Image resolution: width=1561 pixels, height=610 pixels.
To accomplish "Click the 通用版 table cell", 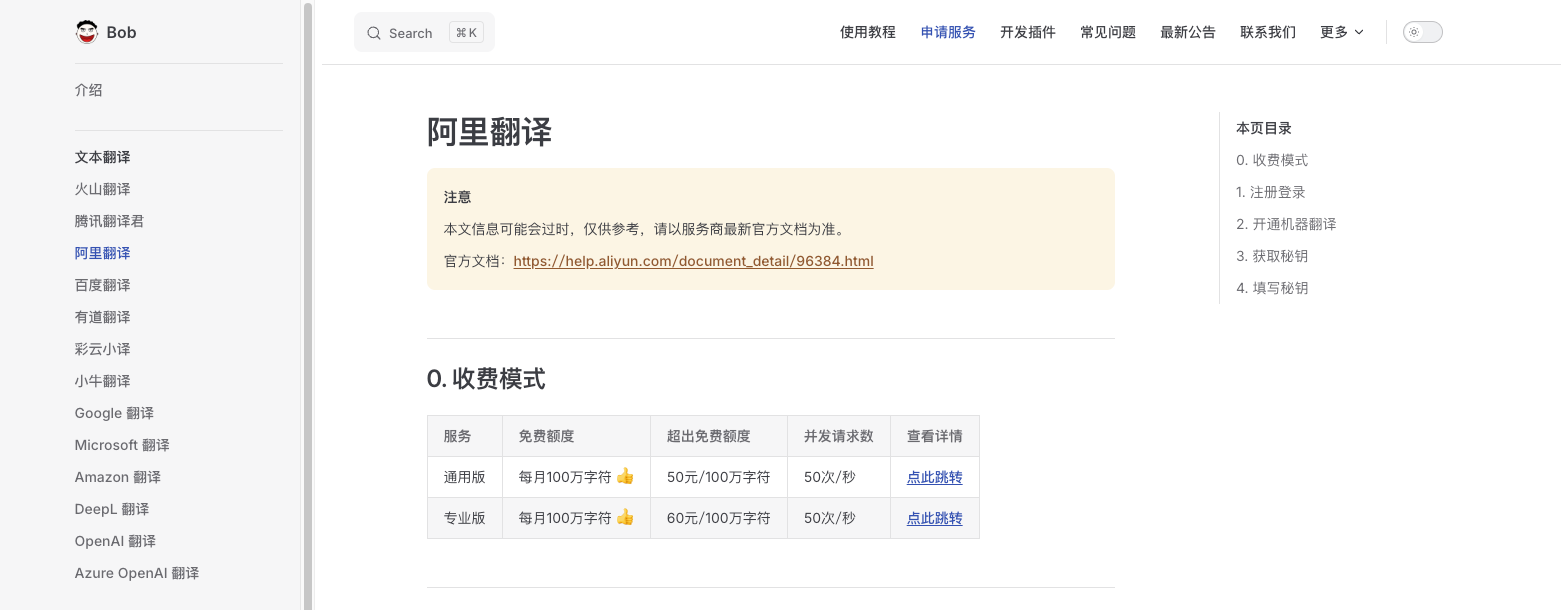I will pos(465,477).
